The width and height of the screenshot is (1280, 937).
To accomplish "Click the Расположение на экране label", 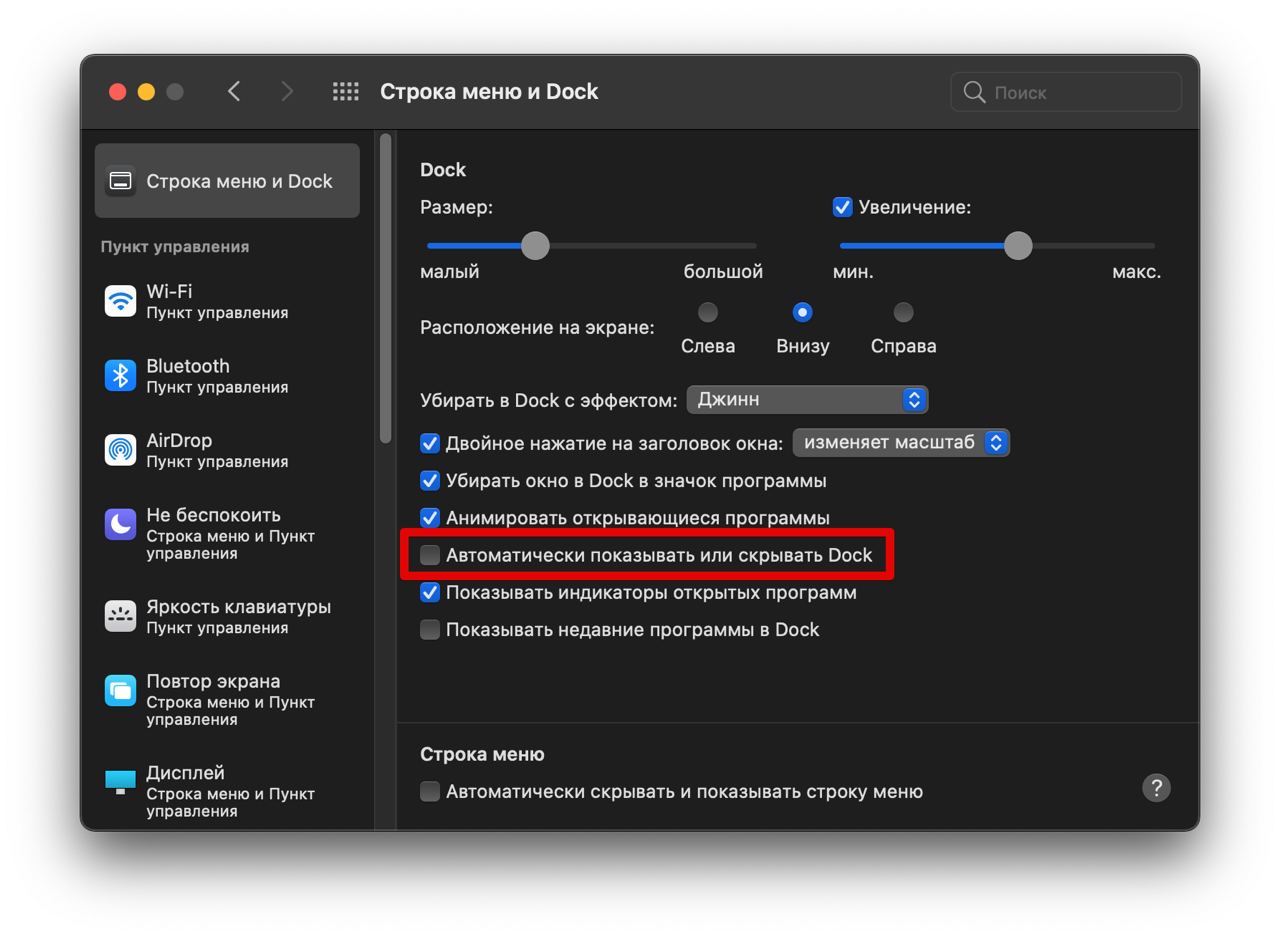I will 537,328.
